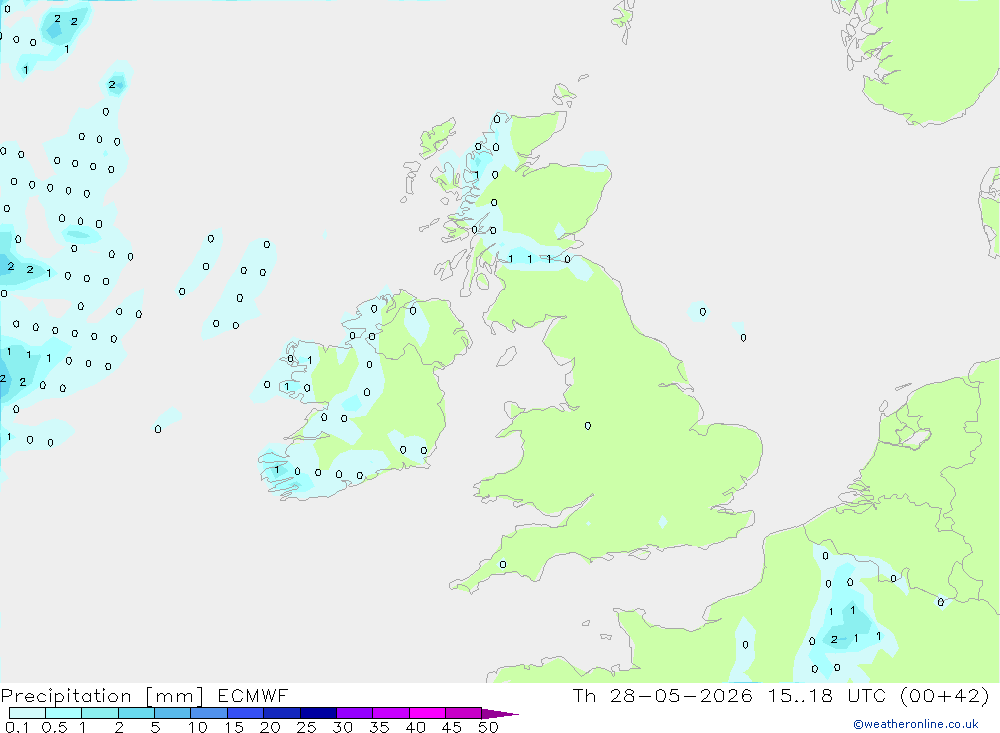Click the above-50 mm legend arrow tip
The width and height of the screenshot is (1000, 733).
(x=501, y=714)
